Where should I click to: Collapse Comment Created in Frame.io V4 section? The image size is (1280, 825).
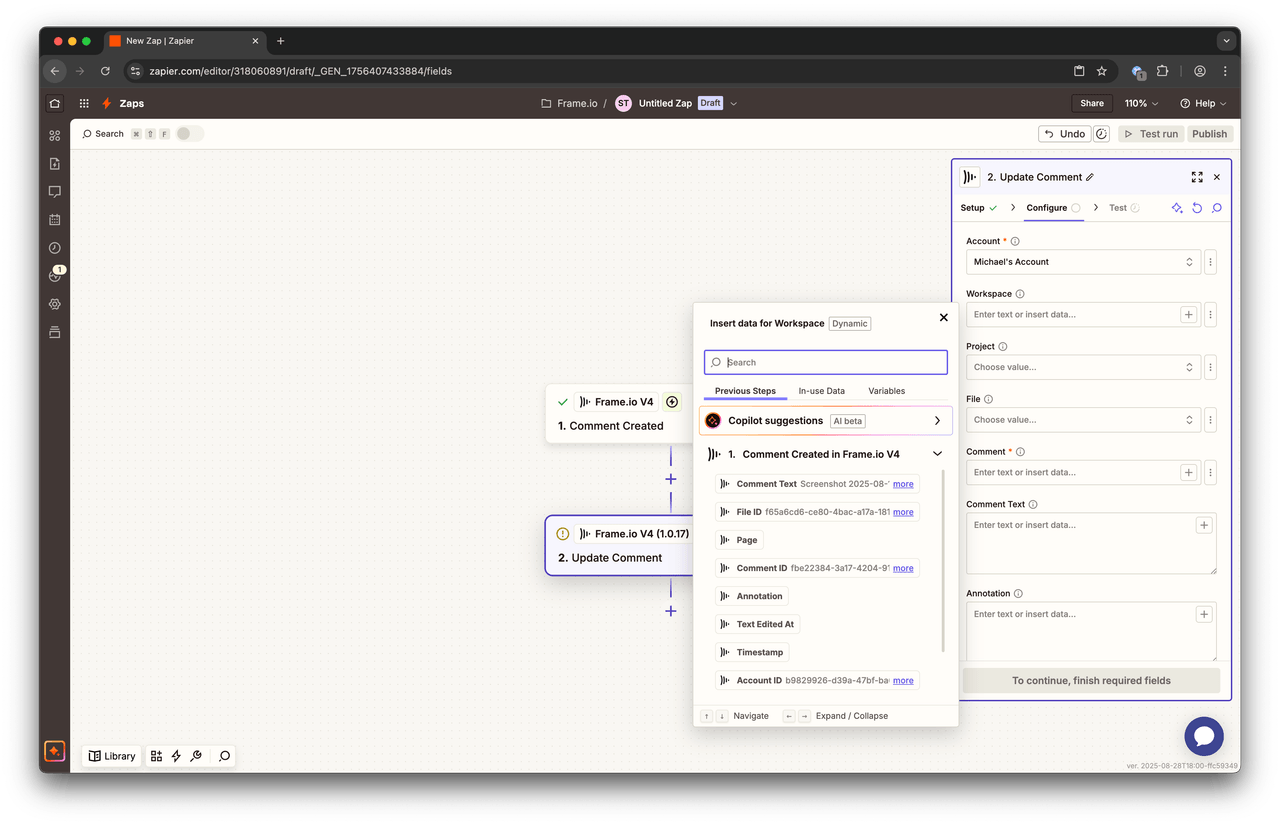tap(937, 454)
